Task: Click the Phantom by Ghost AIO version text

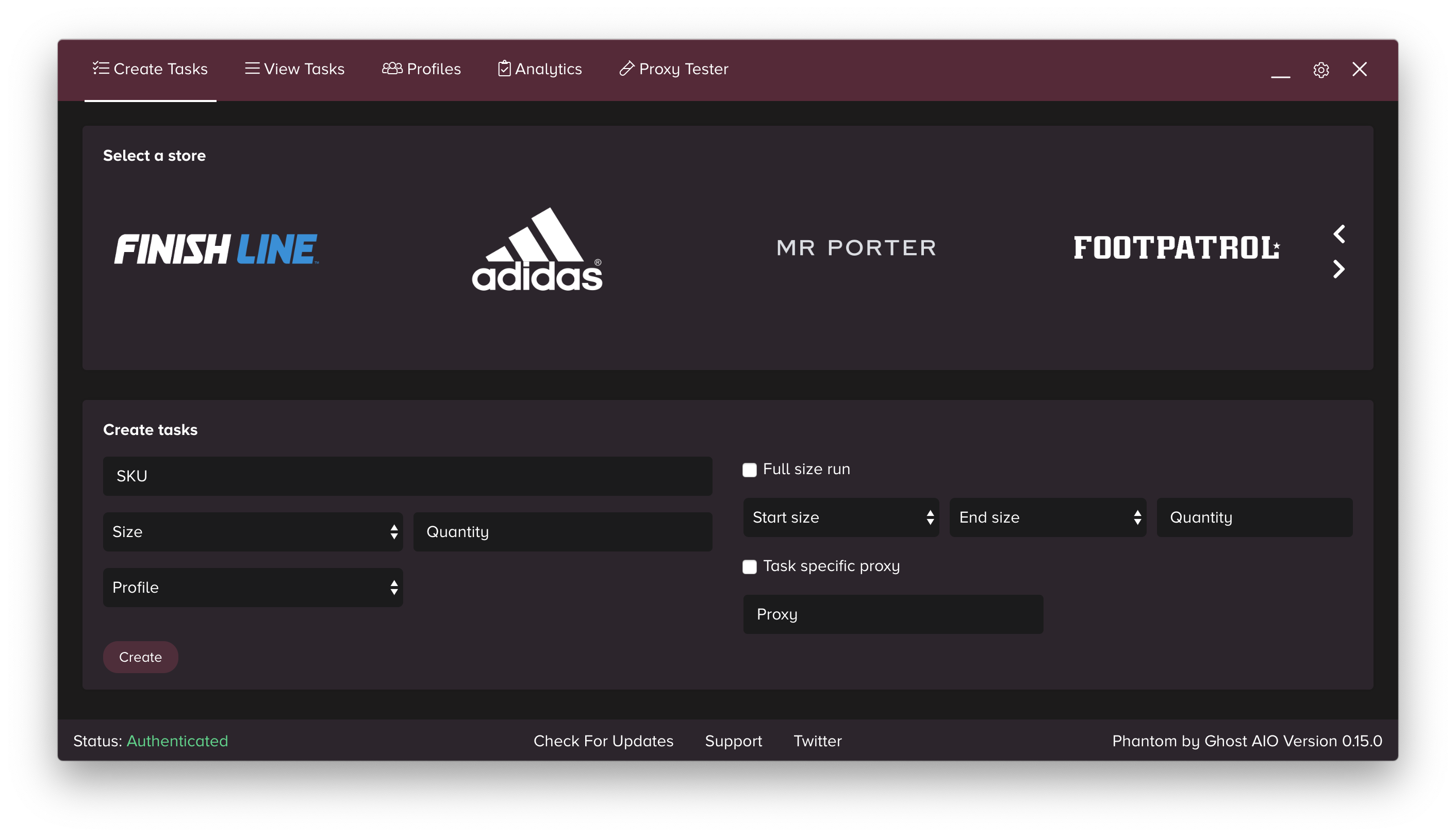Action: (1247, 741)
